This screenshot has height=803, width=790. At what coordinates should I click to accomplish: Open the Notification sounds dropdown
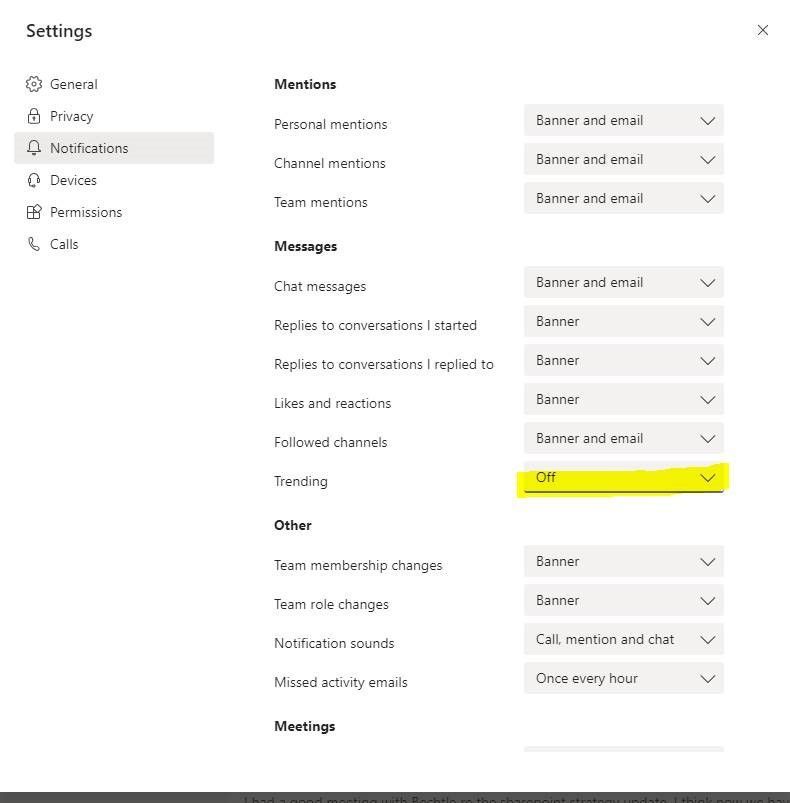[624, 639]
